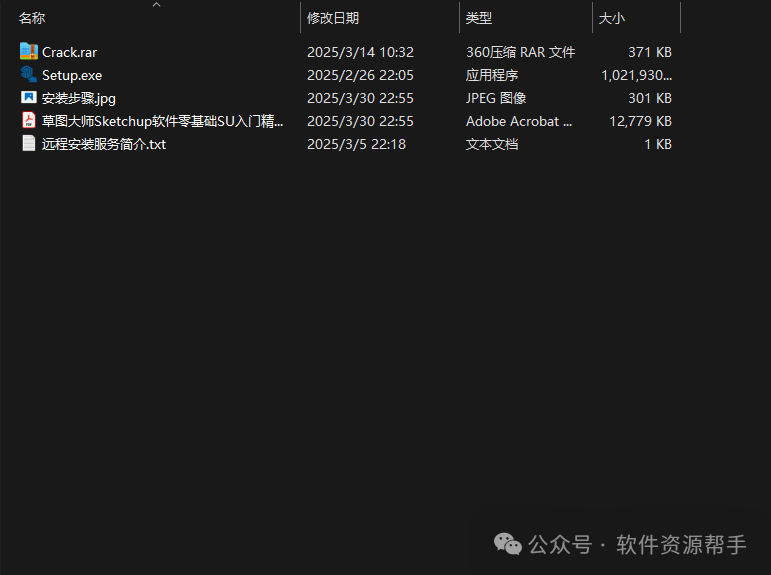Screen dimensions: 771x575
Task: Click size 371 KB of Crack.rar
Action: pos(650,52)
